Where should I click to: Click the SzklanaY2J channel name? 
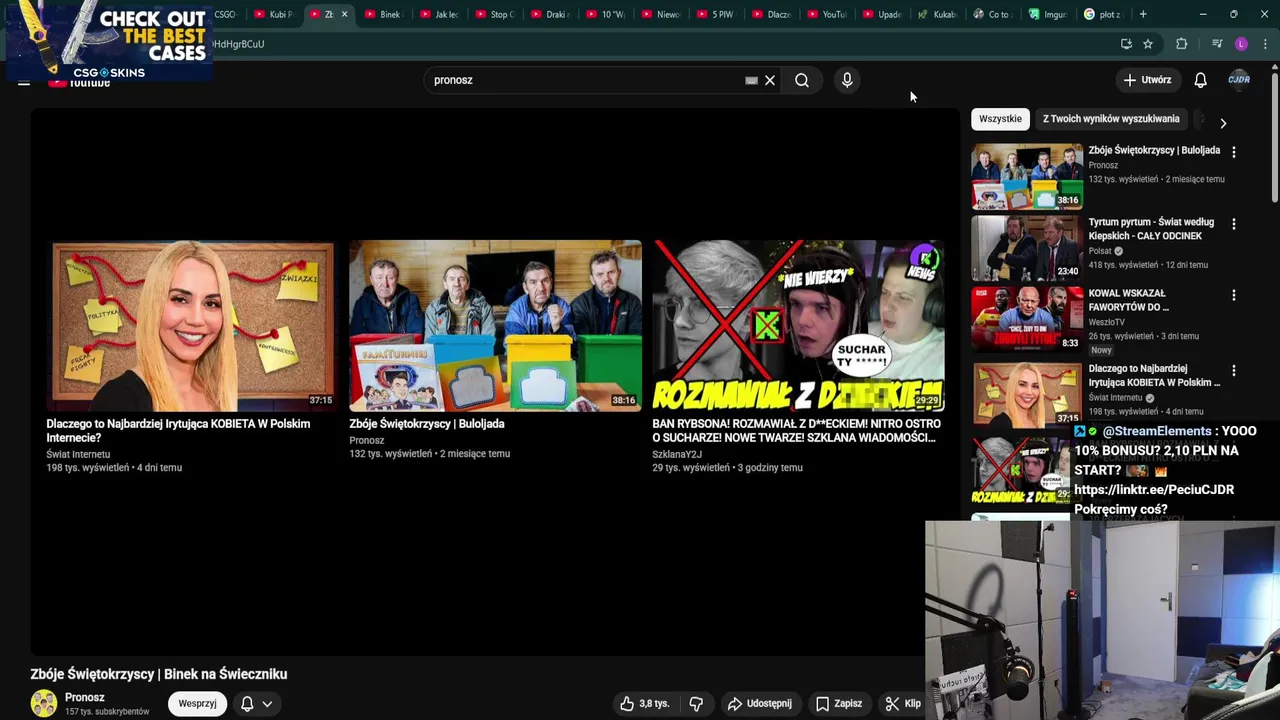(x=677, y=454)
